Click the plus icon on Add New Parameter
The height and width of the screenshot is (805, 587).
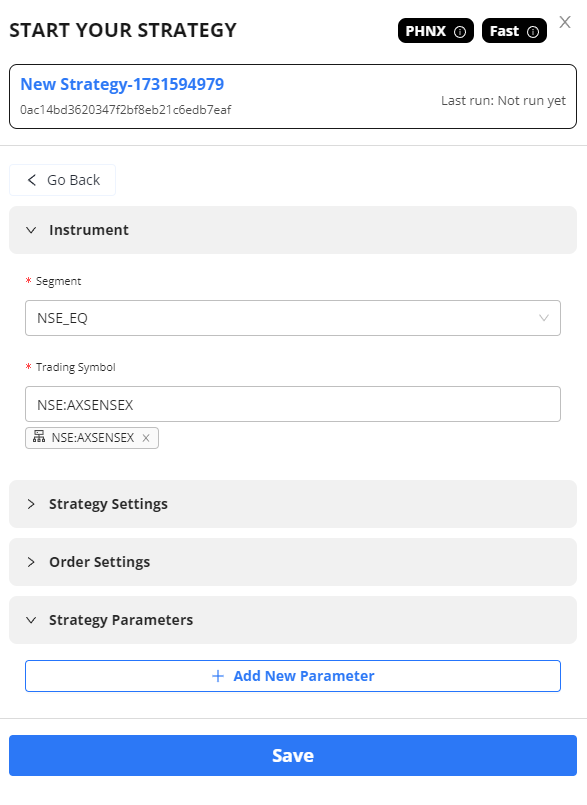click(x=218, y=676)
